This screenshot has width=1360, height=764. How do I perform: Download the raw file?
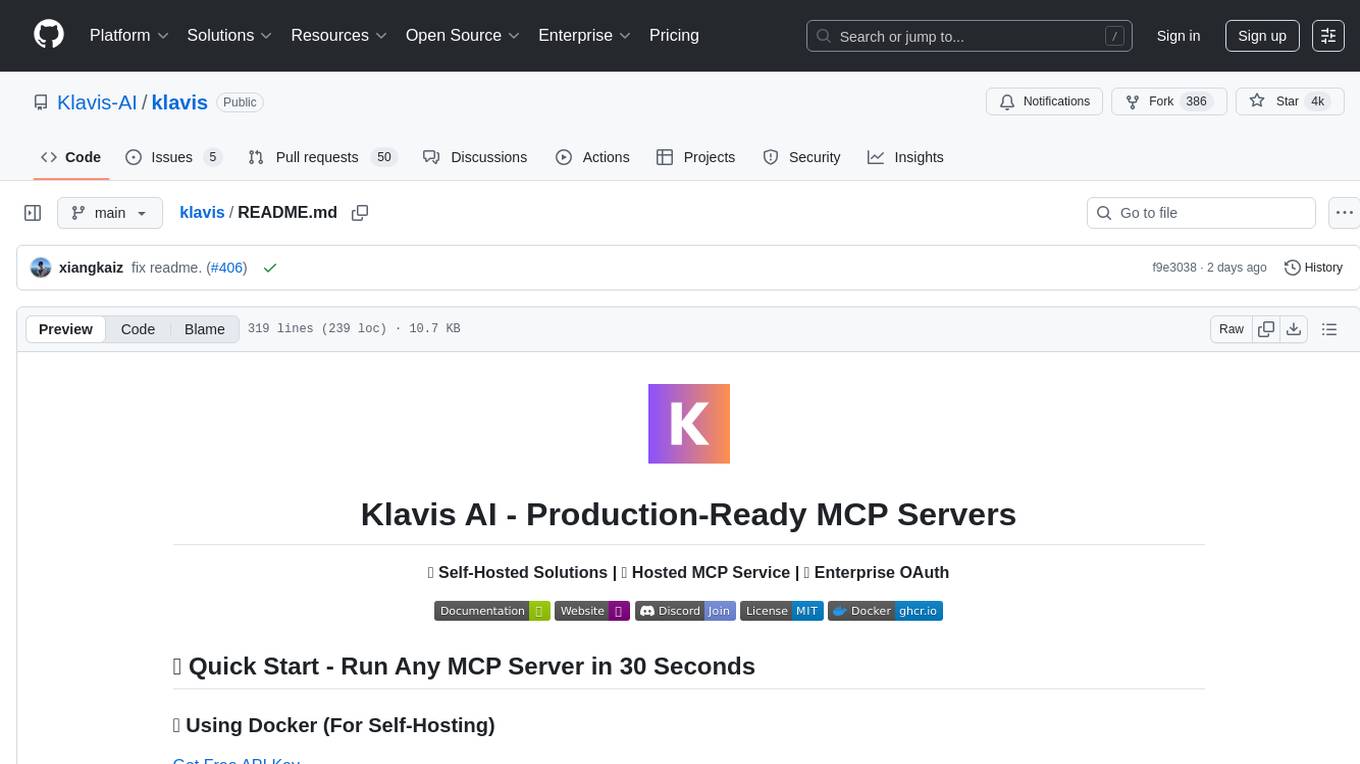point(1294,329)
